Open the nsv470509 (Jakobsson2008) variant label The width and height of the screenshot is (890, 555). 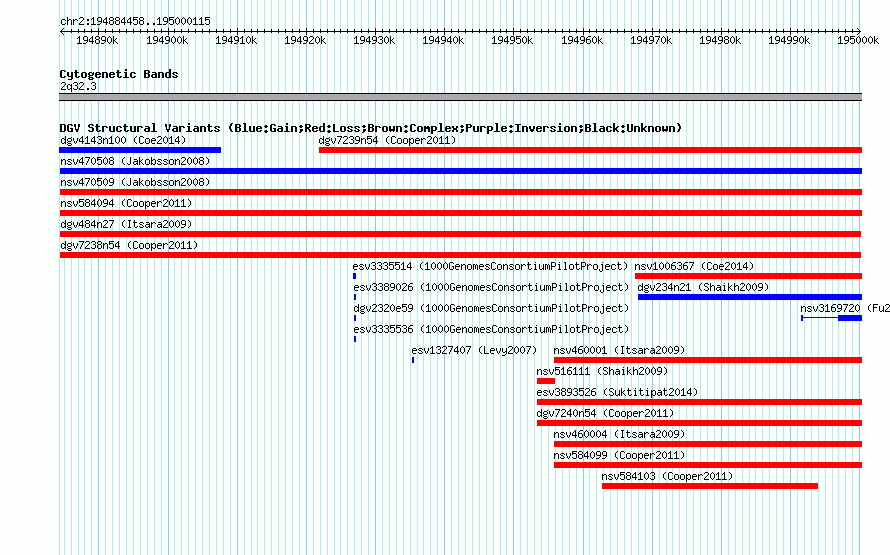tap(135, 182)
